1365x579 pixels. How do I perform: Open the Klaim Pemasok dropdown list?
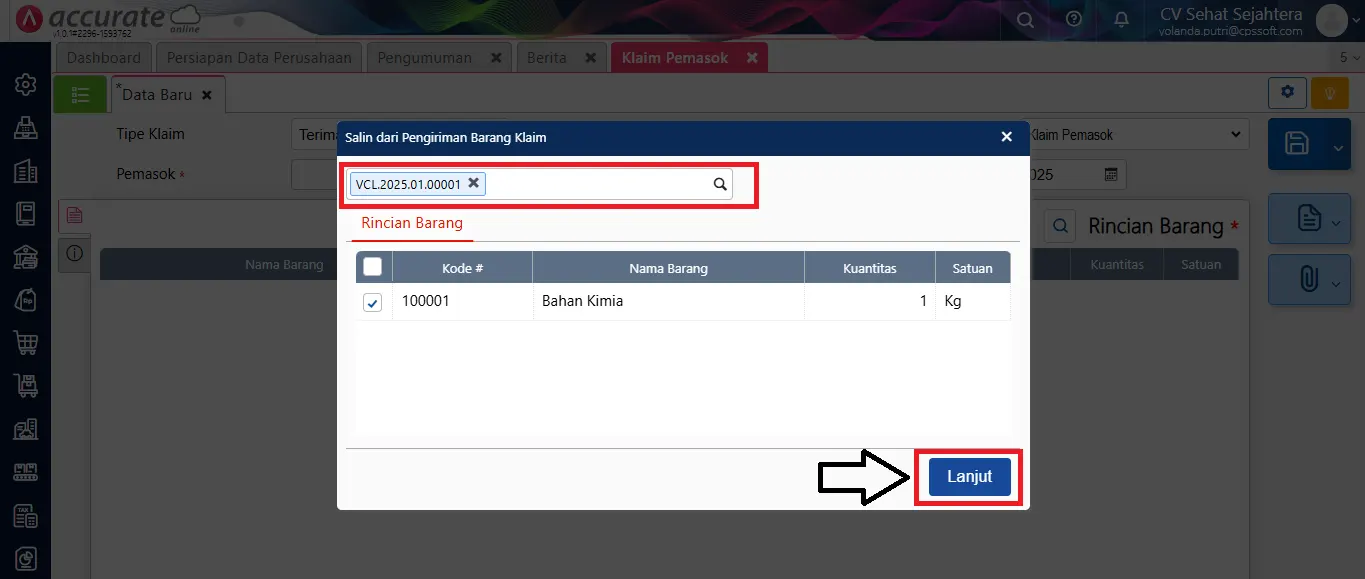point(1238,133)
